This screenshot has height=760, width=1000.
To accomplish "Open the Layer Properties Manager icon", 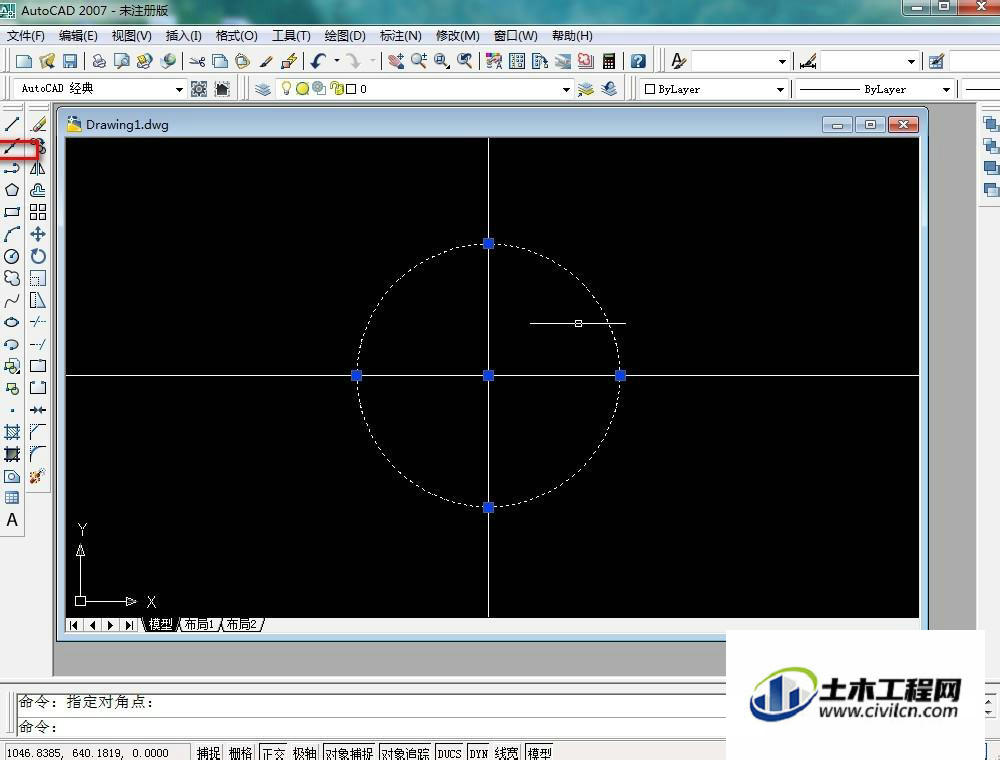I will point(263,89).
